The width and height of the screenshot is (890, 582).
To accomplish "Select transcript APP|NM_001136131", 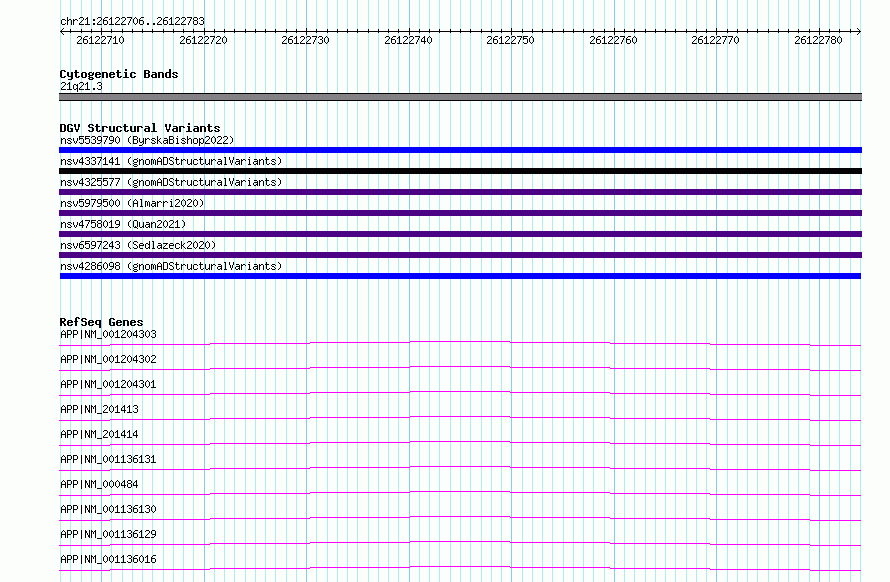I will coord(108,459).
